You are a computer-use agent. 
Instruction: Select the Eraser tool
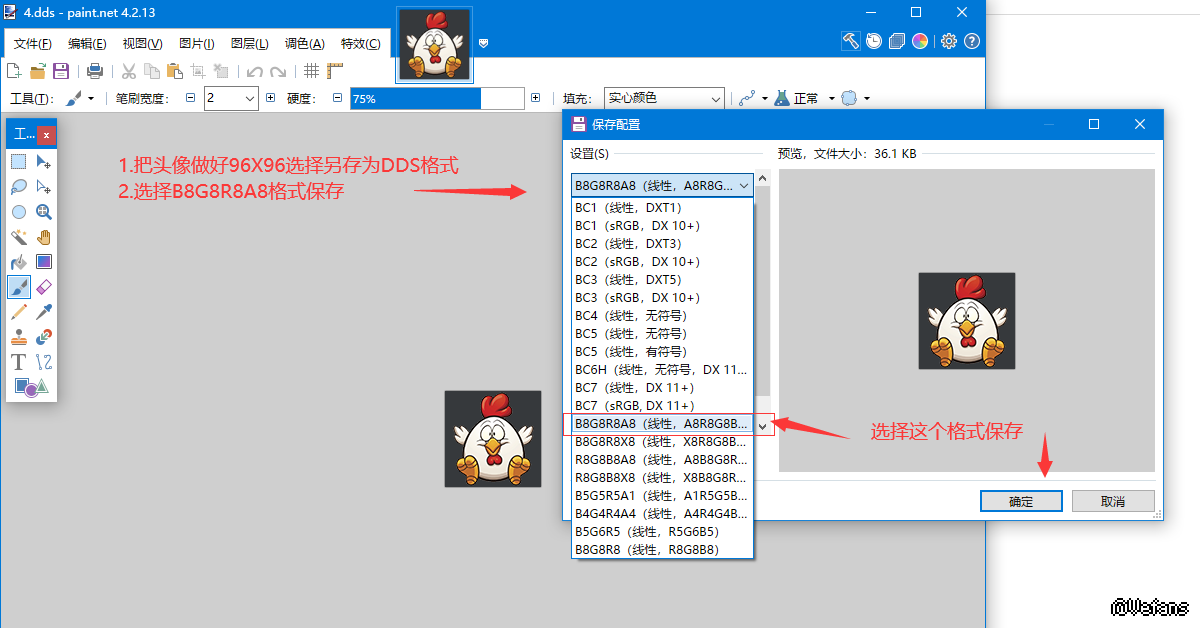[44, 287]
